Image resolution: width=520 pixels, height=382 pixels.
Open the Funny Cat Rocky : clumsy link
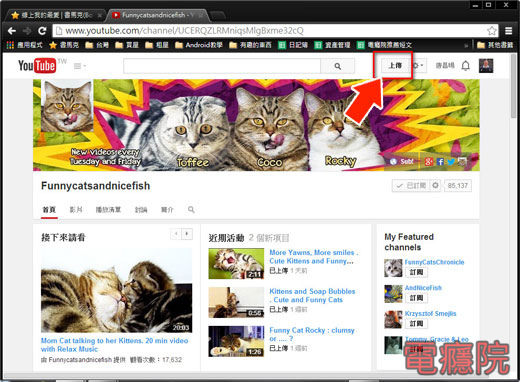pyautogui.click(x=312, y=334)
